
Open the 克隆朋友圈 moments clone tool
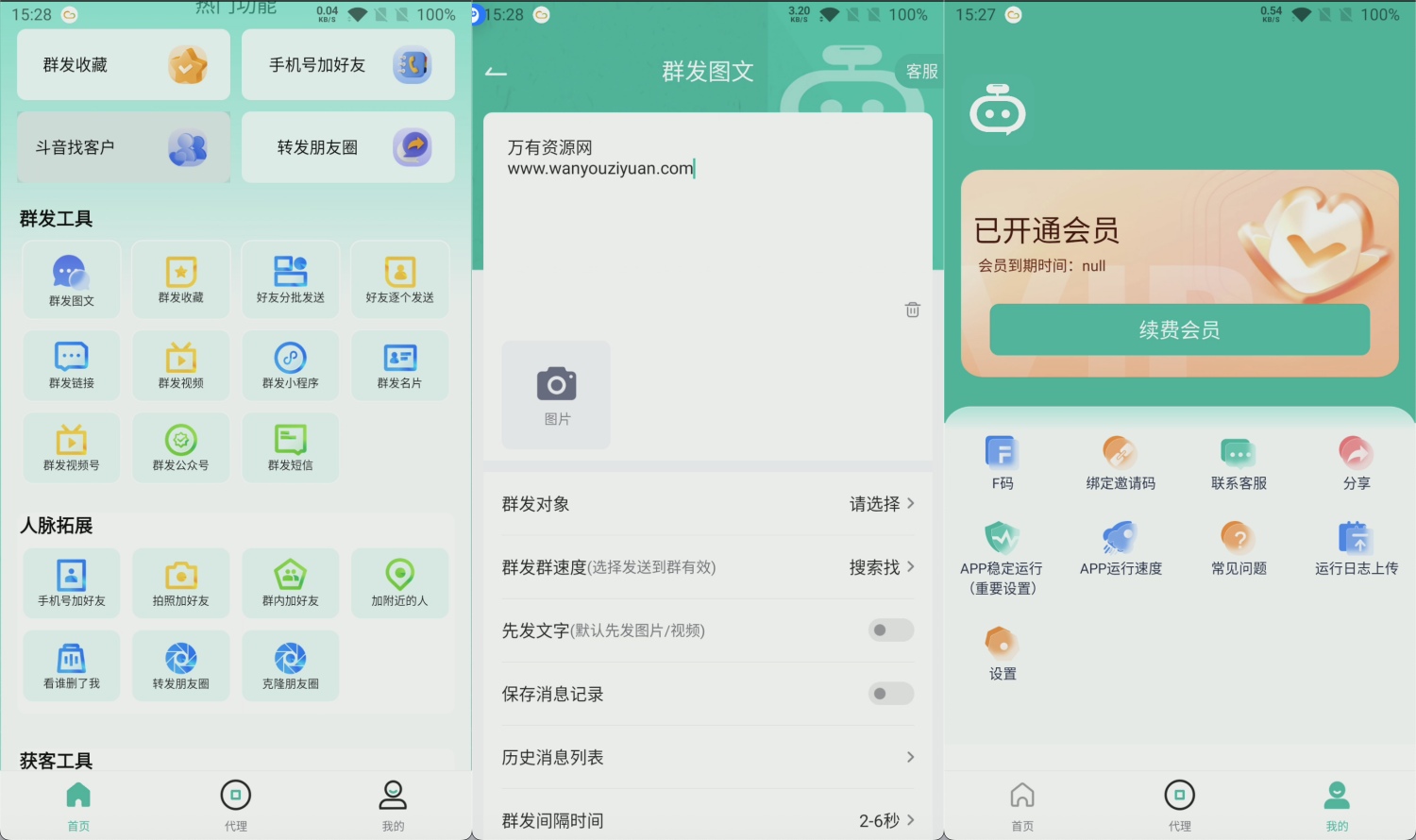tap(290, 664)
